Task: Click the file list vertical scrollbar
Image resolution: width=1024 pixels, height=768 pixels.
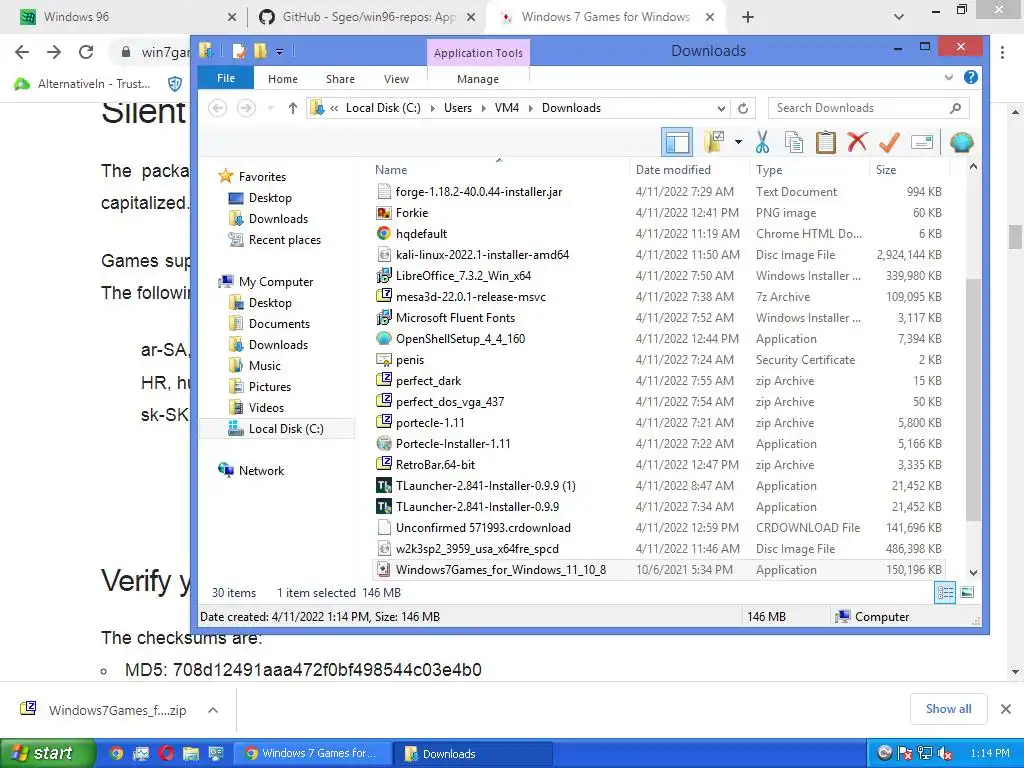Action: click(972, 399)
